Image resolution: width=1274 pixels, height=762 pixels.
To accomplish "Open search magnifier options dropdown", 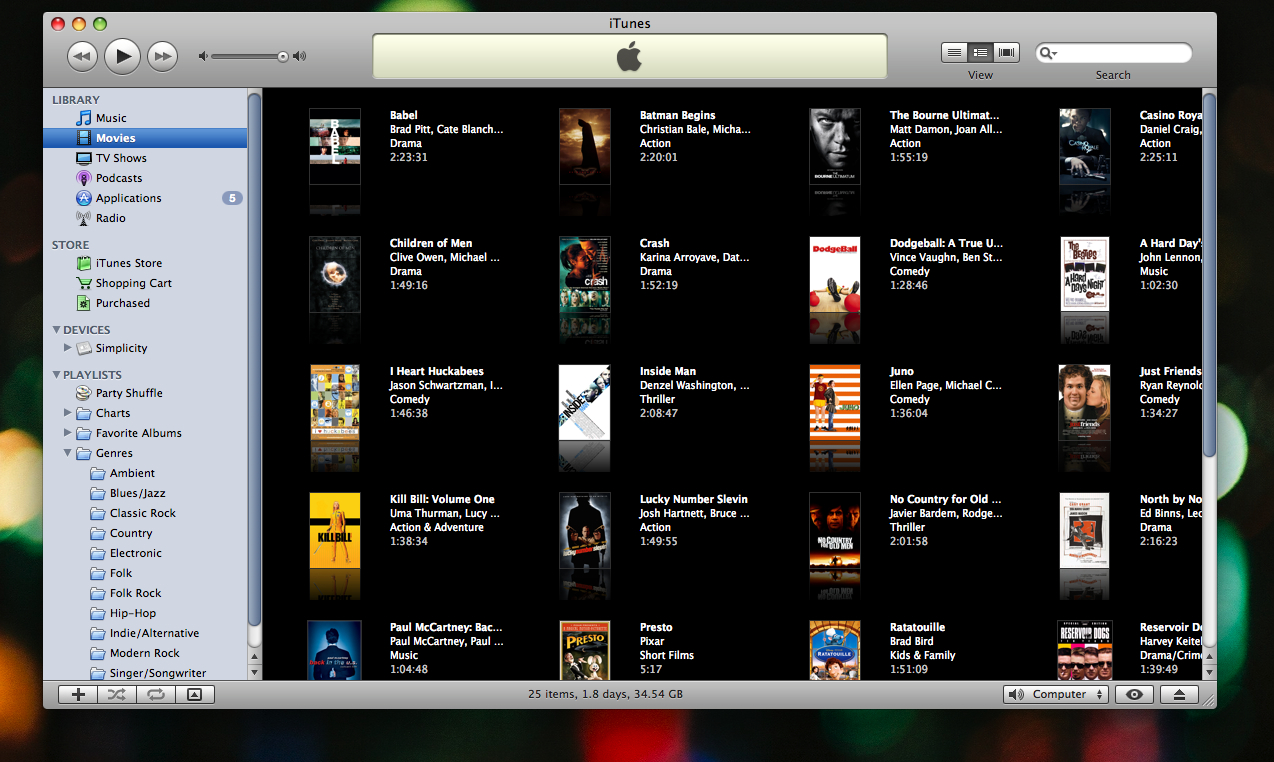I will coord(1047,53).
